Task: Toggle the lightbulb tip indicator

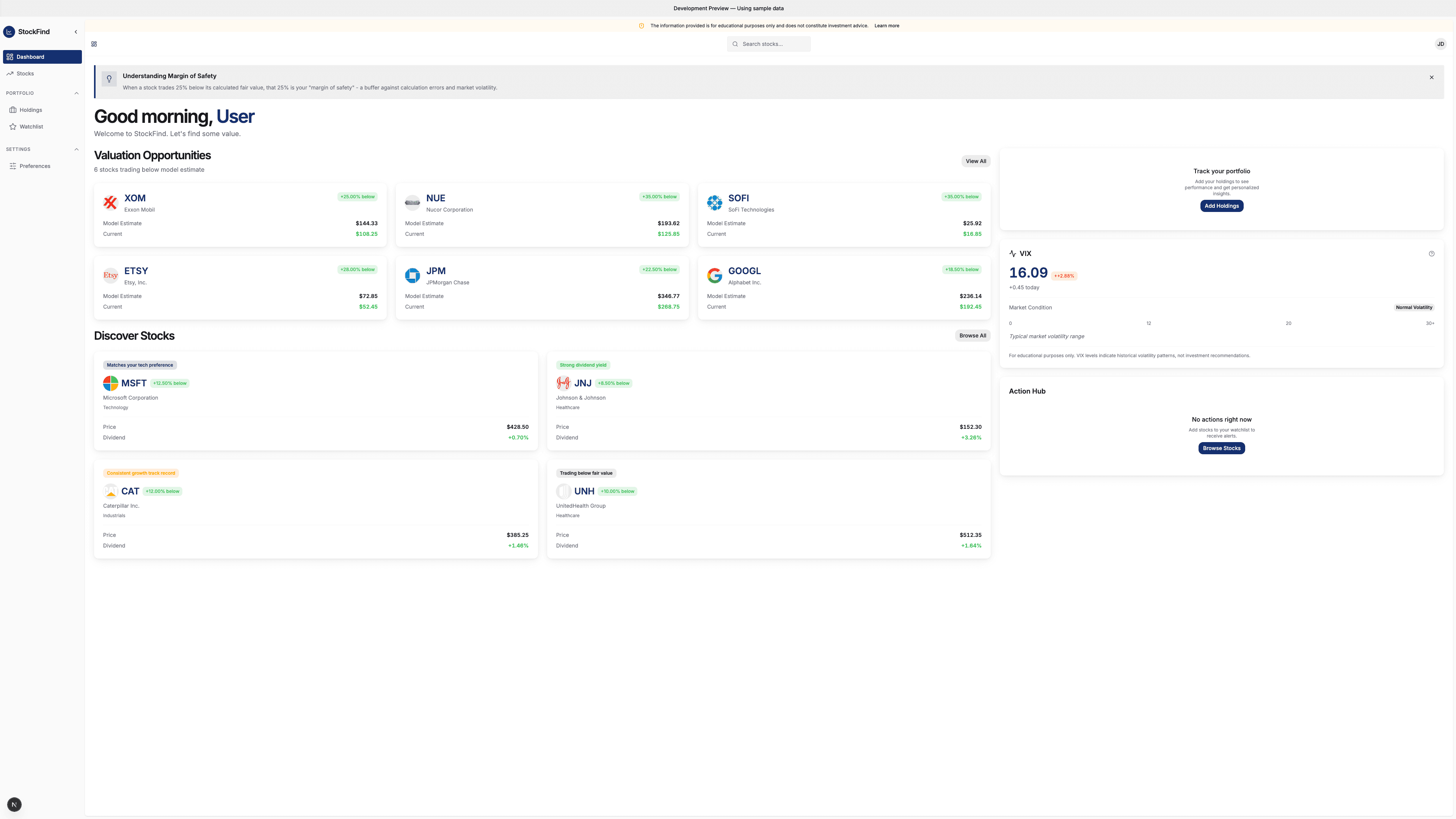Action: click(x=109, y=78)
